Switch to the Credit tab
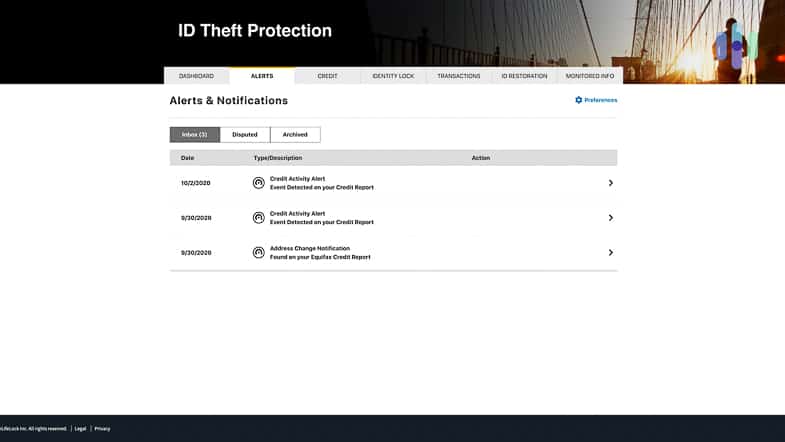 (327, 76)
